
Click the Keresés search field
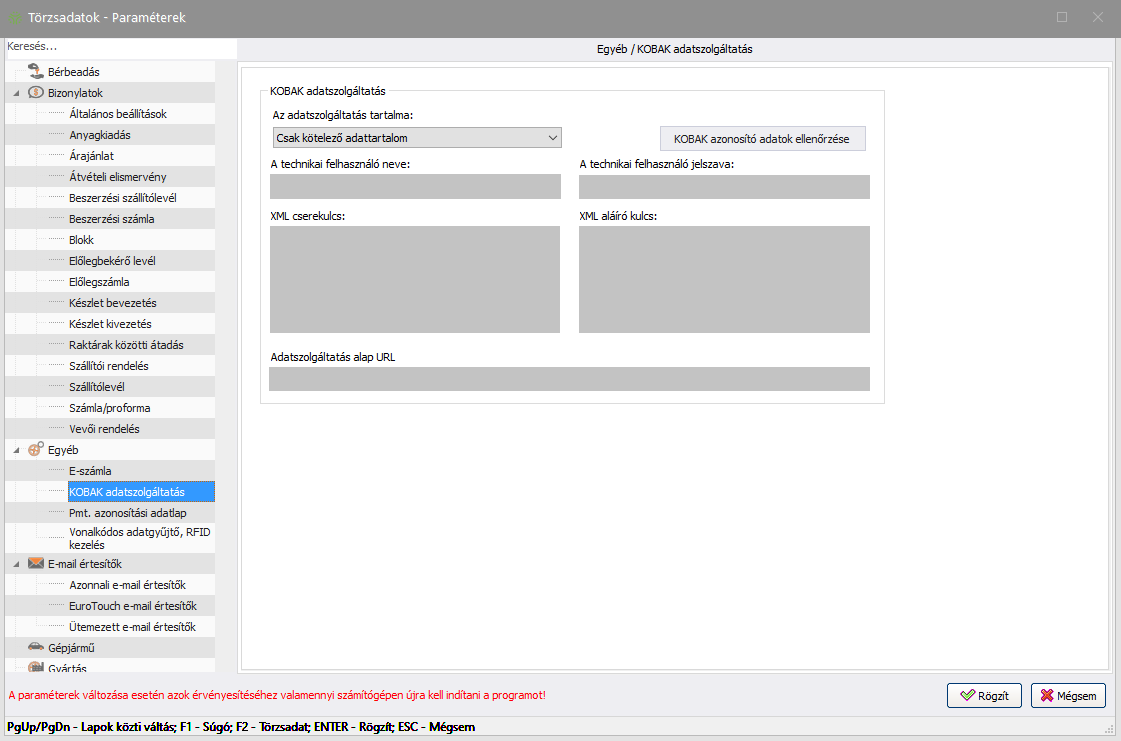(120, 47)
